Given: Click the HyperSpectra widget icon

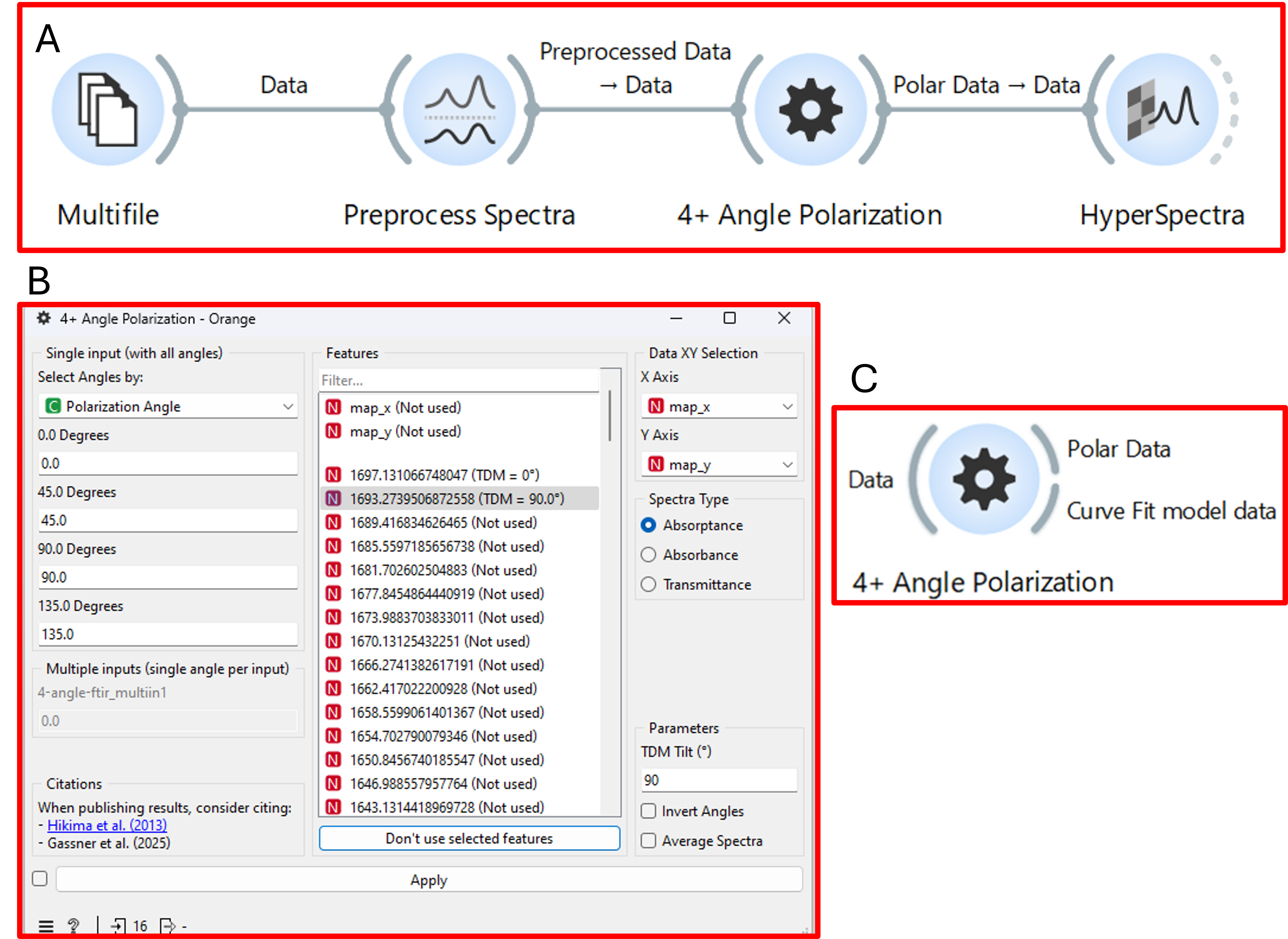Looking at the screenshot, I should (x=1162, y=109).
